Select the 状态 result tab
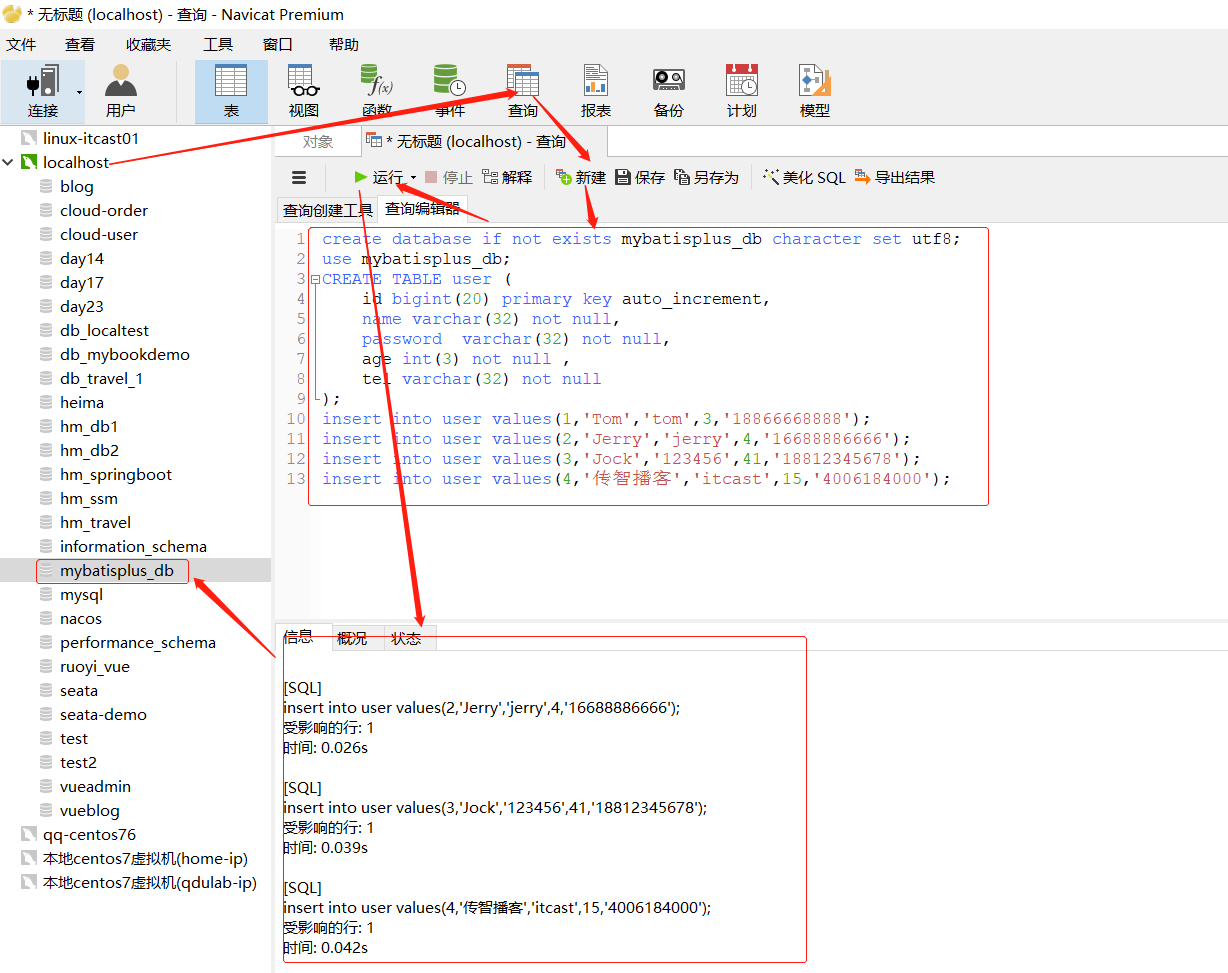The height and width of the screenshot is (973, 1228). [406, 638]
